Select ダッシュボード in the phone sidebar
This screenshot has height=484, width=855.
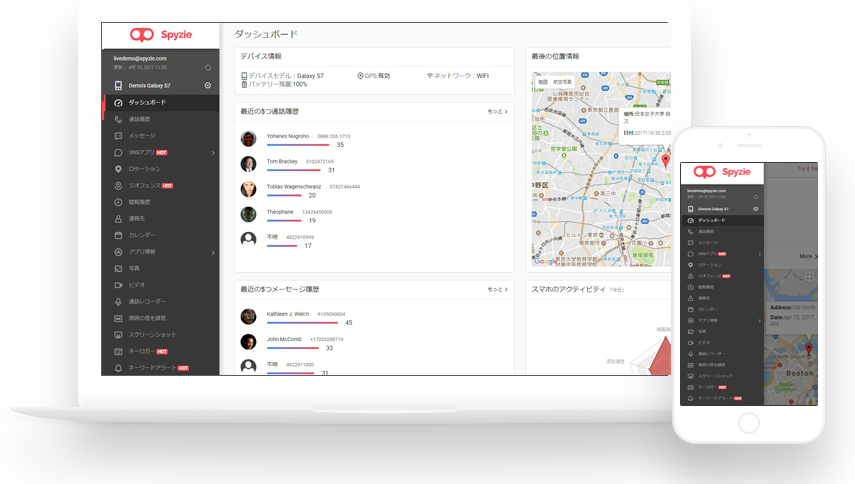click(722, 220)
